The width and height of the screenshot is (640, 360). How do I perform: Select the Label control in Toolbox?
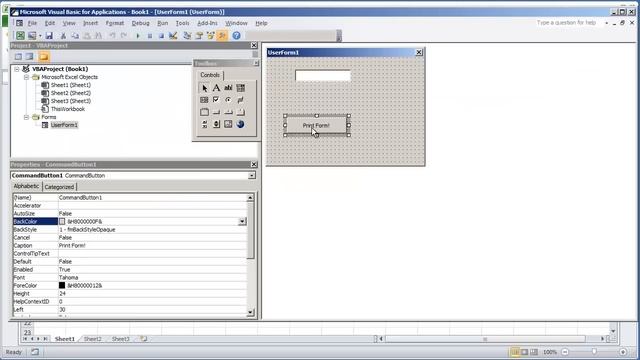(216, 88)
